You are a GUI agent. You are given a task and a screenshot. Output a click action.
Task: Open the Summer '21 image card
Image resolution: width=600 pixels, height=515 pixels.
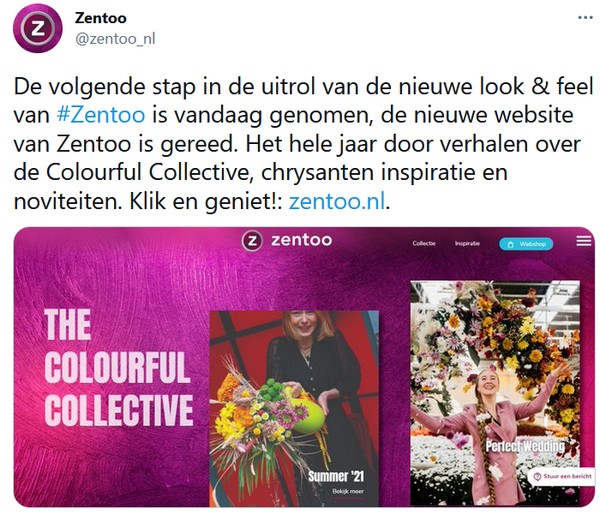294,408
